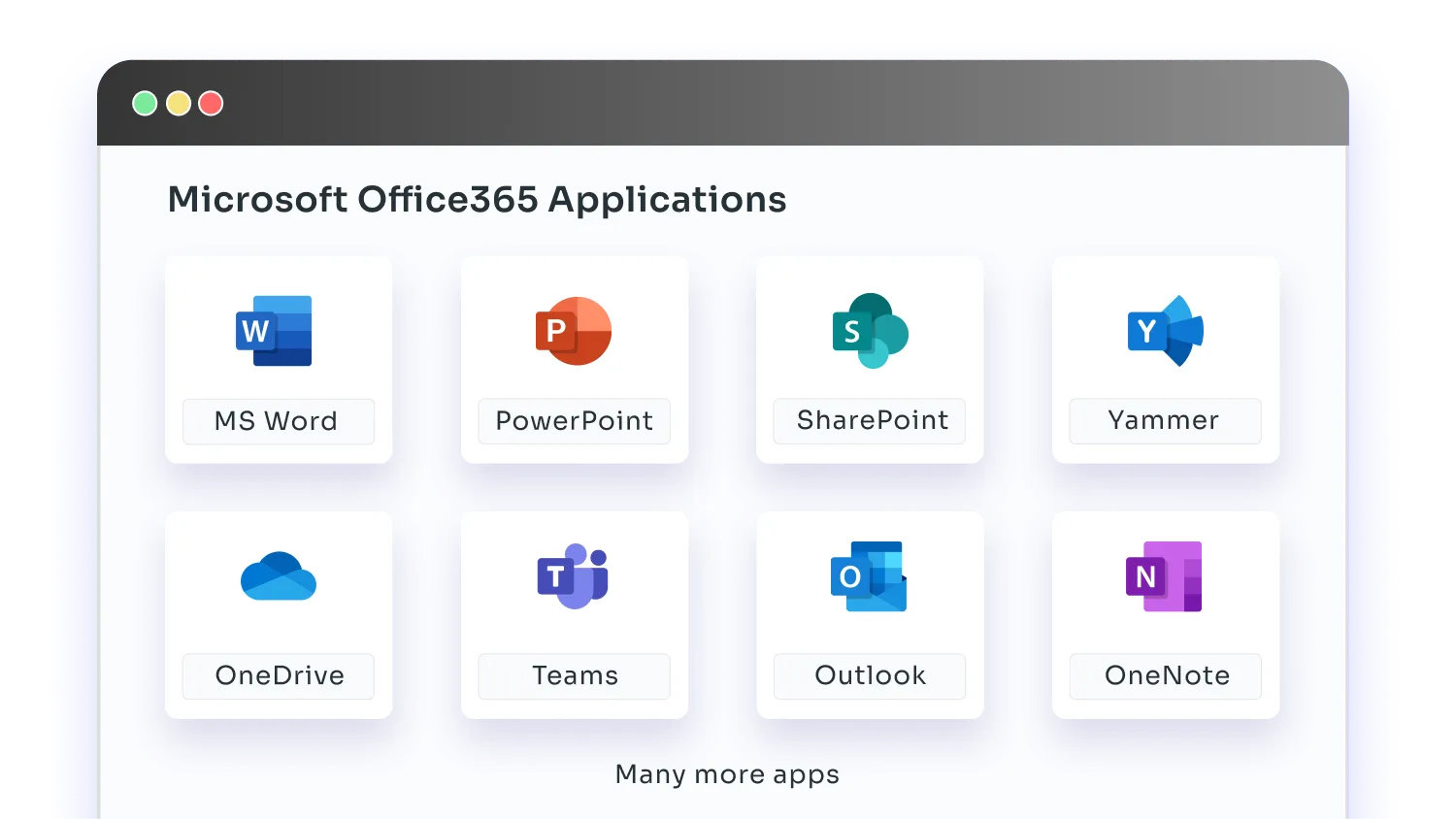The image size is (1456, 819).
Task: Click the red window control dot
Action: 211,103
